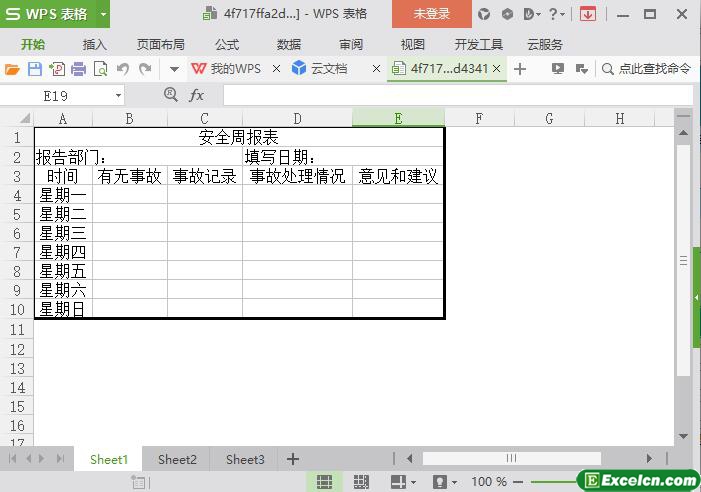This screenshot has width=701, height=492.
Task: Click the 有无事故 header cell
Action: pos(130,176)
